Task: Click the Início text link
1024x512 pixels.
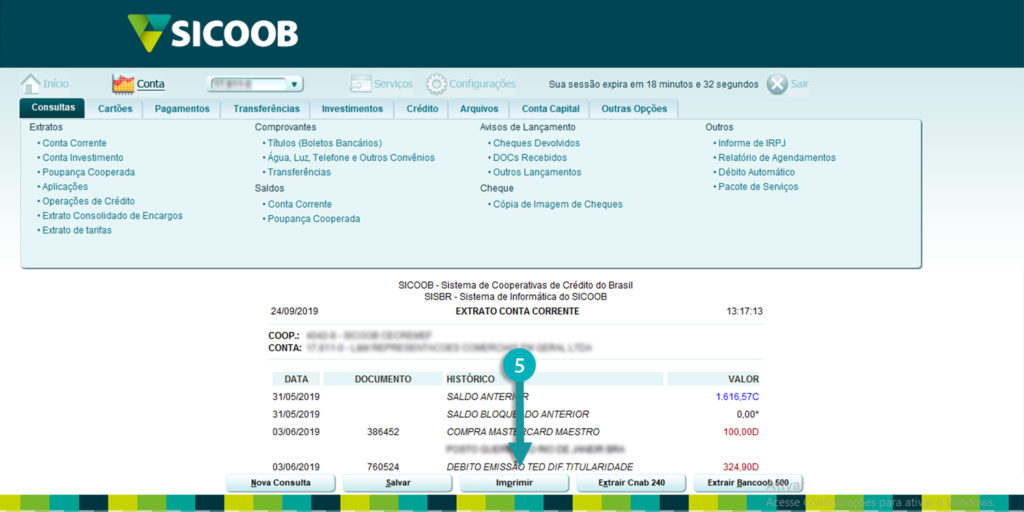Action: (x=56, y=84)
